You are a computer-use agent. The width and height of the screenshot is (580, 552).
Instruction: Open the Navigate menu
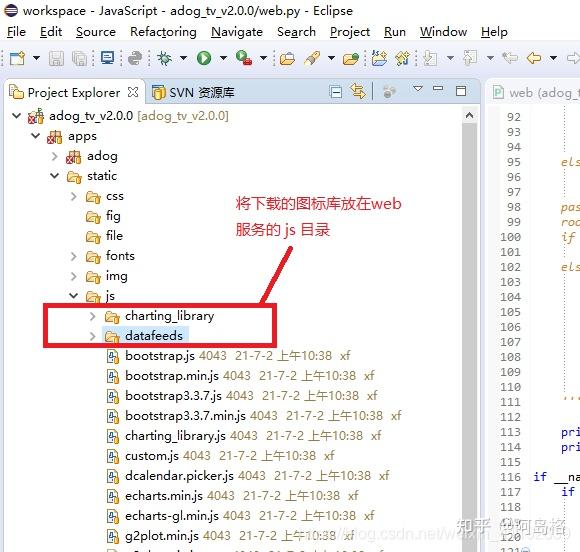(x=237, y=32)
